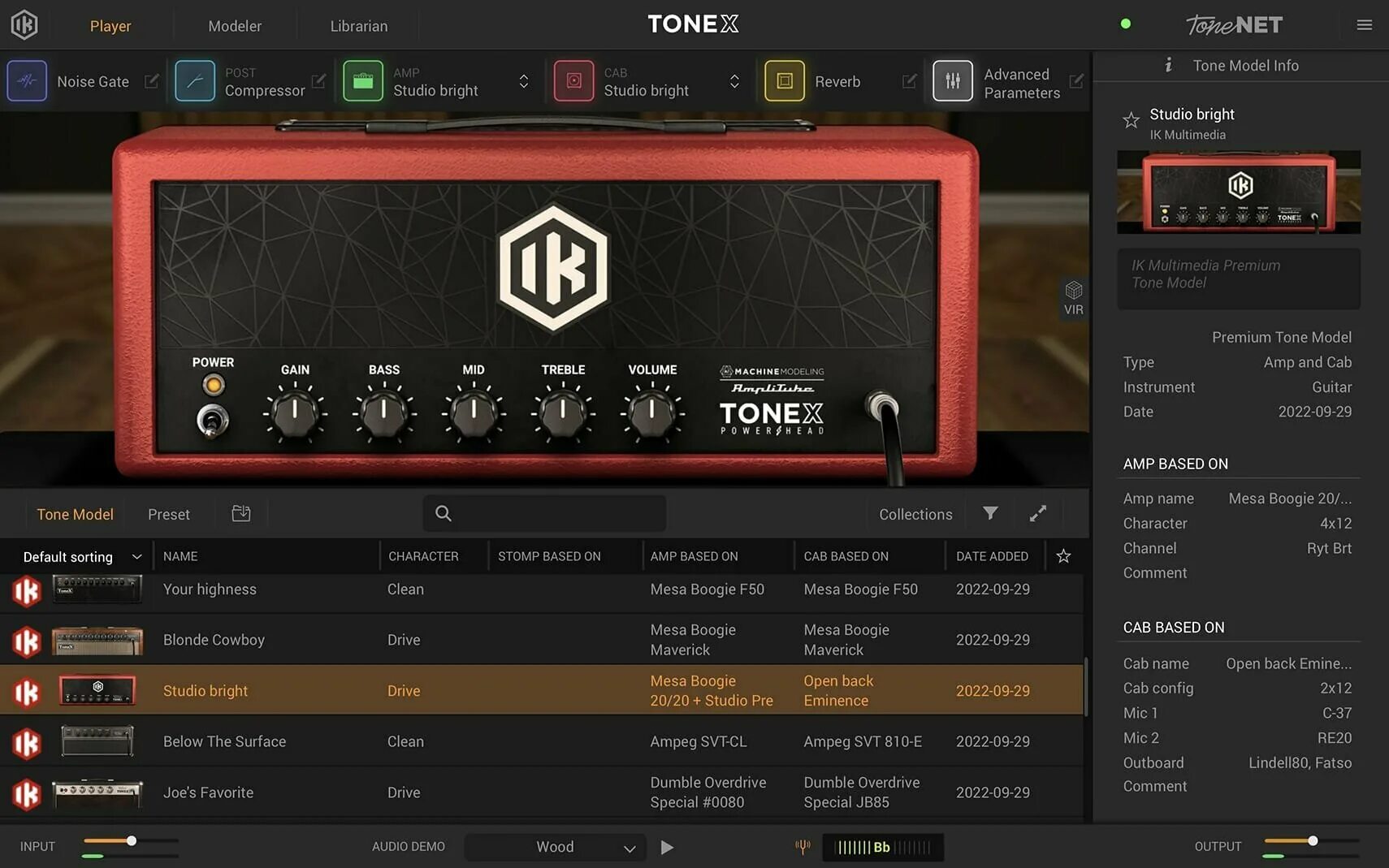Adjust the INPUT level slider
Image resolution: width=1389 pixels, height=868 pixels.
click(x=130, y=841)
